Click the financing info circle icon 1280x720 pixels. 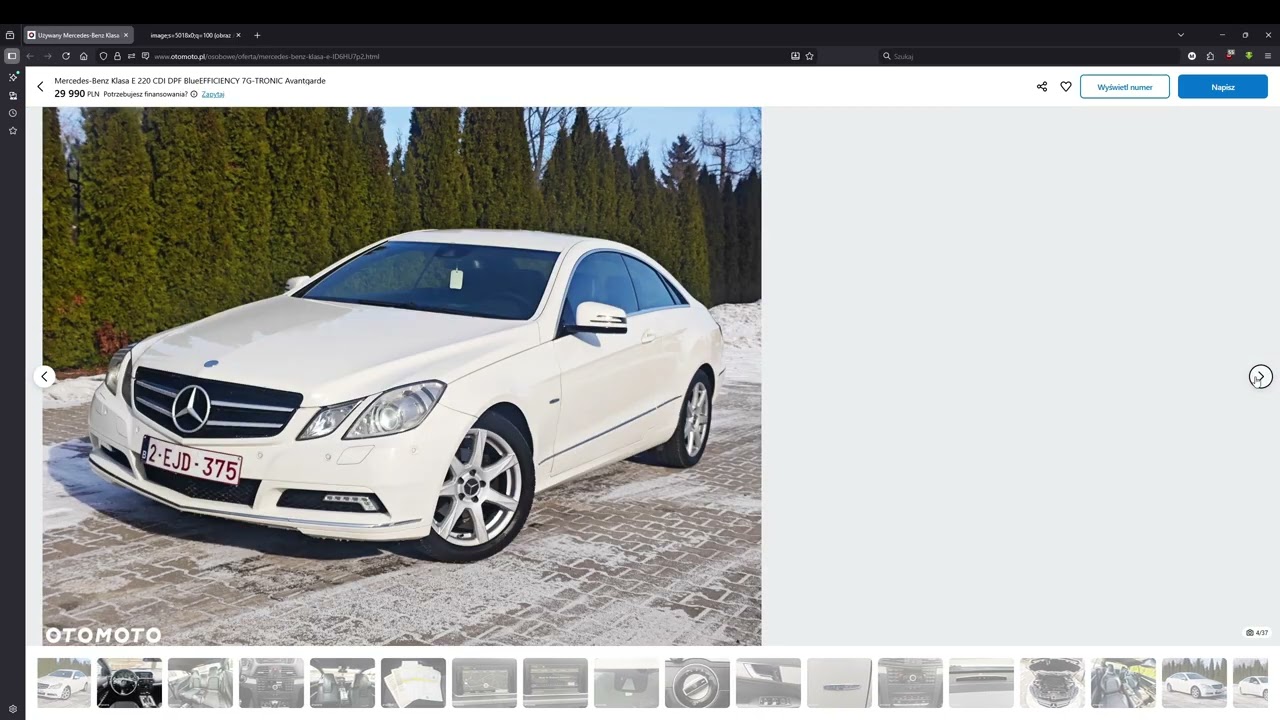coord(194,94)
